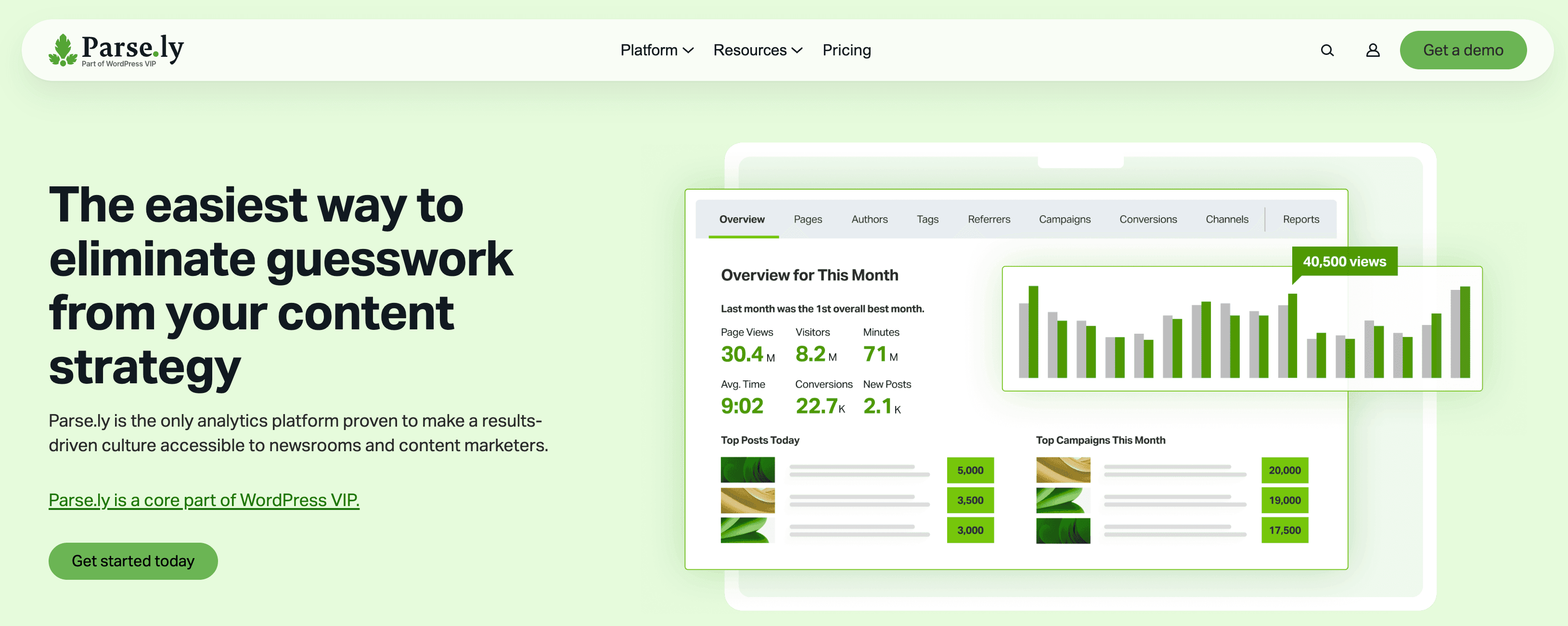The height and width of the screenshot is (626, 1568).
Task: Click thumbnail of the 3,500 top post
Action: pos(747,500)
